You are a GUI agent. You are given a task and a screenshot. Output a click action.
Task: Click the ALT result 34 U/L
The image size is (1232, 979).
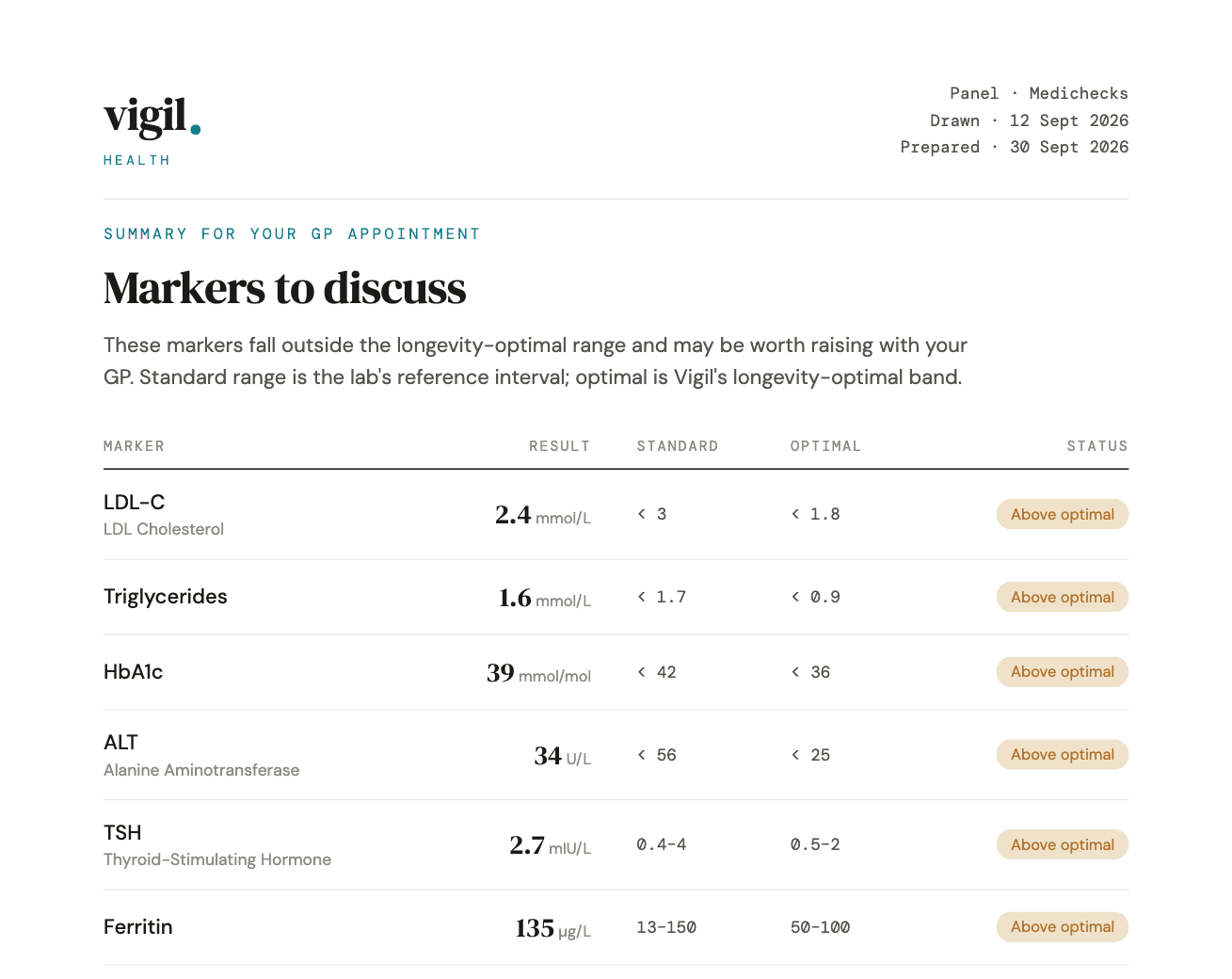point(563,756)
